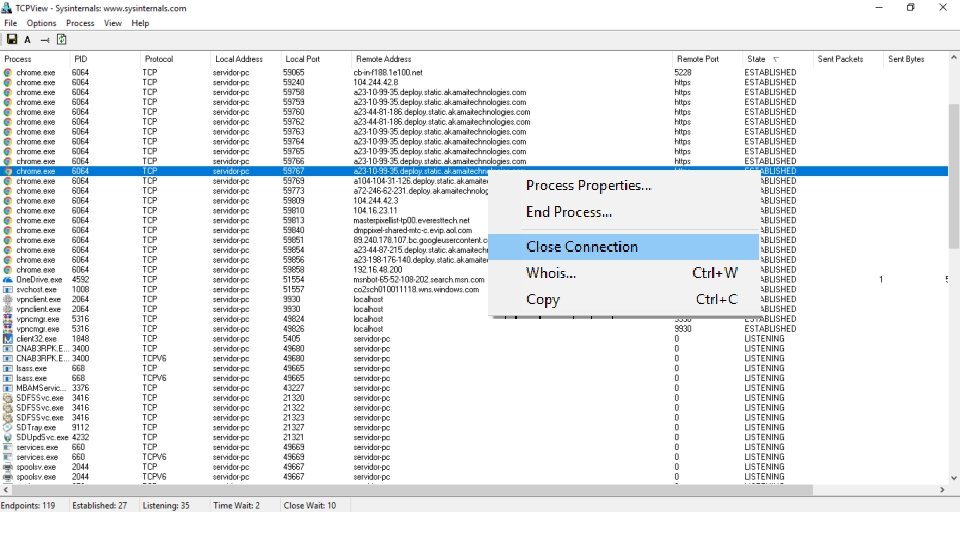Click the spoolsv.exe icon in TCPV6 row

point(7,476)
